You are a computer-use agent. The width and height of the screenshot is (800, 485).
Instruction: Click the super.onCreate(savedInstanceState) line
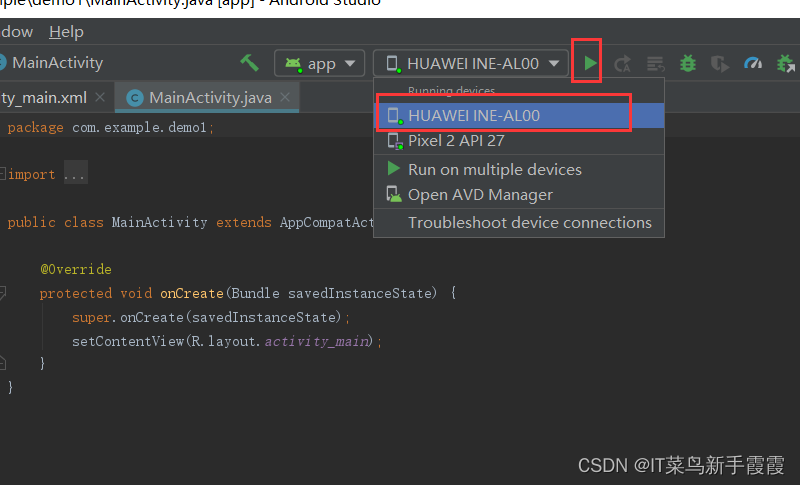pyautogui.click(x=211, y=318)
